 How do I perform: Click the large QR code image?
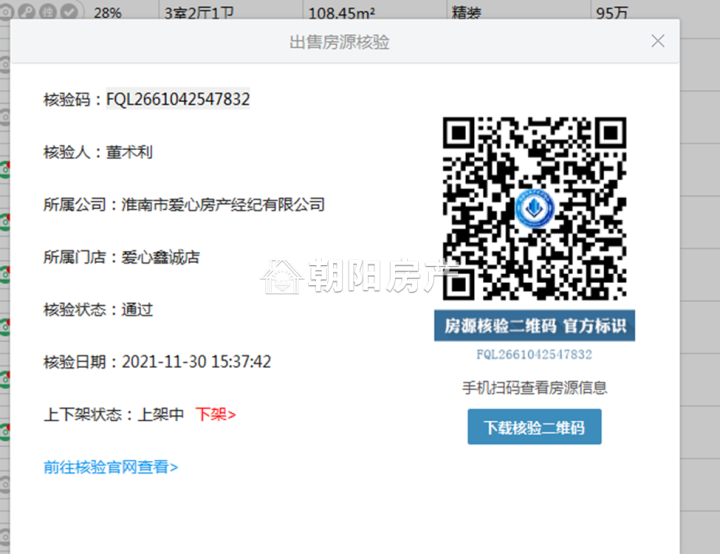pos(534,208)
